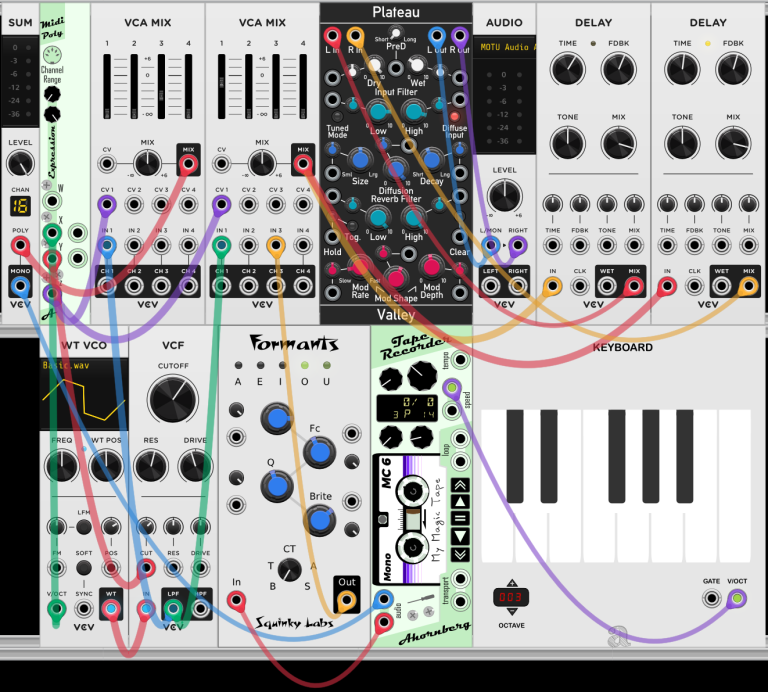This screenshot has height=692, width=768.
Task: Click WET output jack on first DELAY
Action: [607, 286]
